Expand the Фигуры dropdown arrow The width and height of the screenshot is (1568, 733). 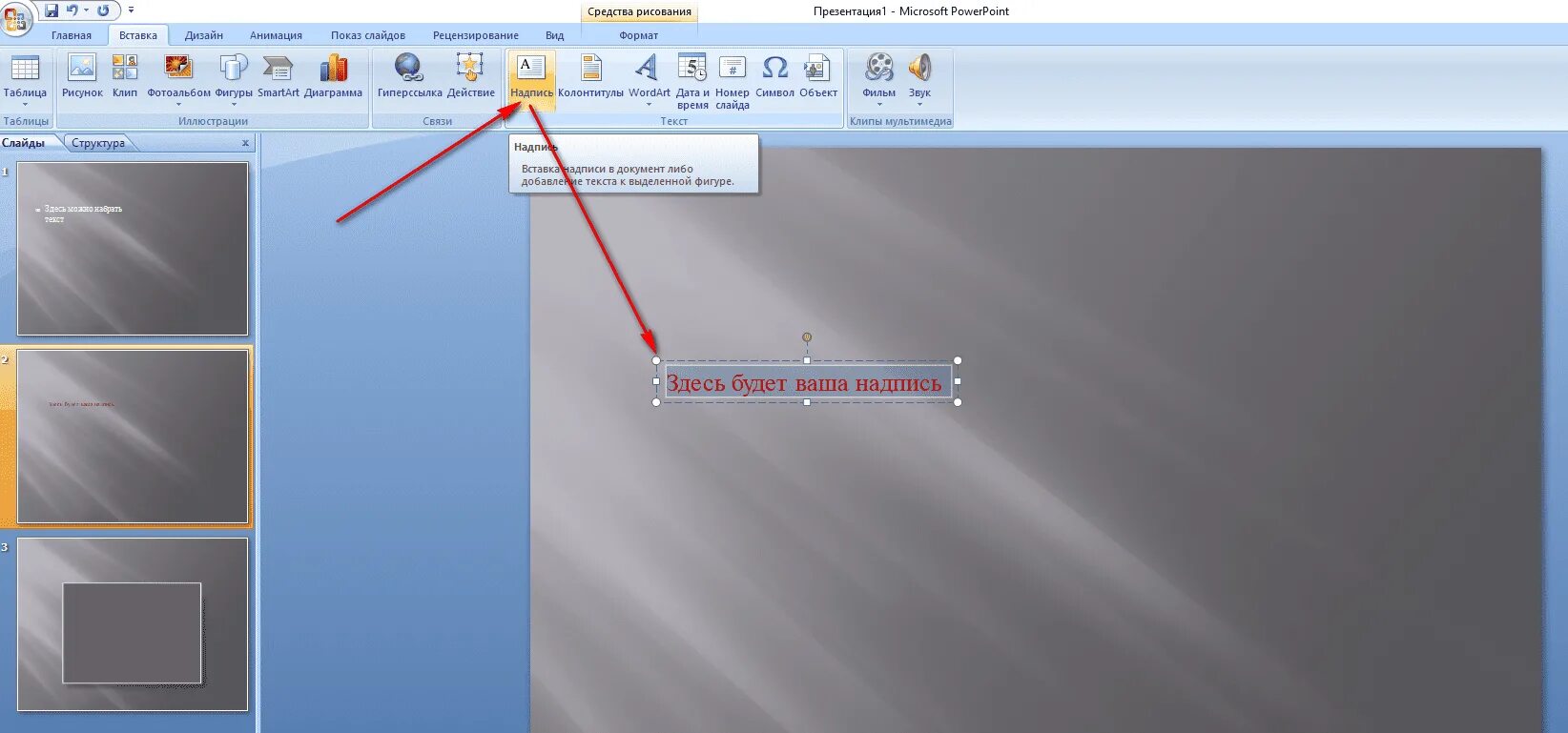234,105
